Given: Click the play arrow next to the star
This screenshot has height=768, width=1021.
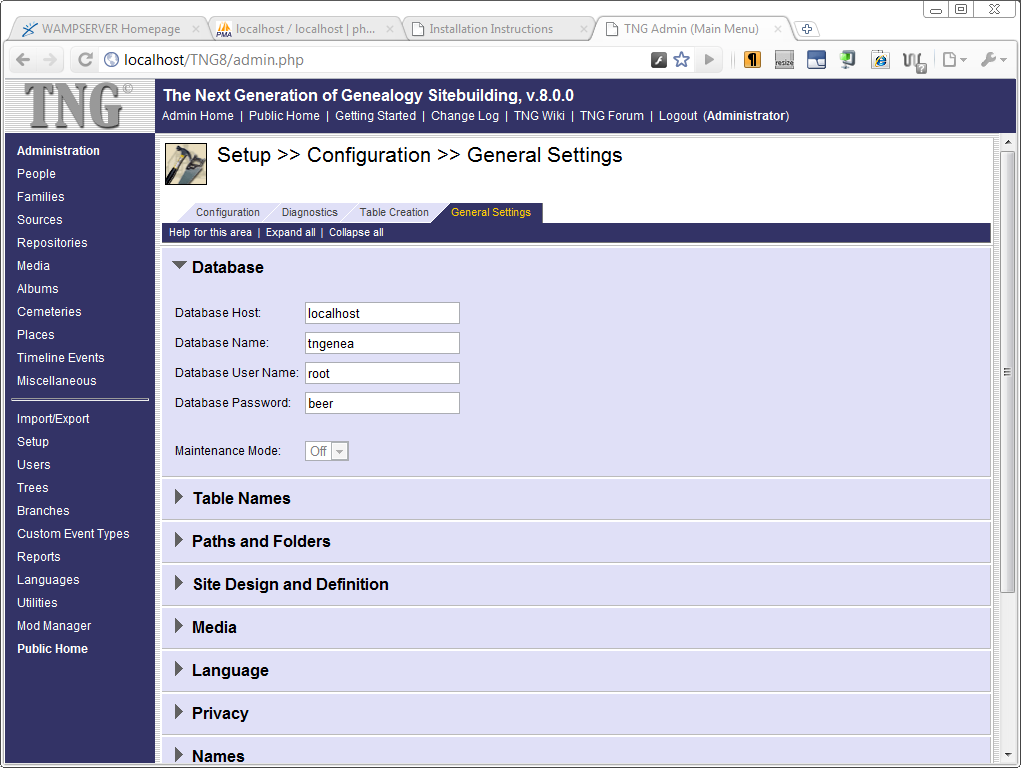Looking at the screenshot, I should [x=709, y=60].
